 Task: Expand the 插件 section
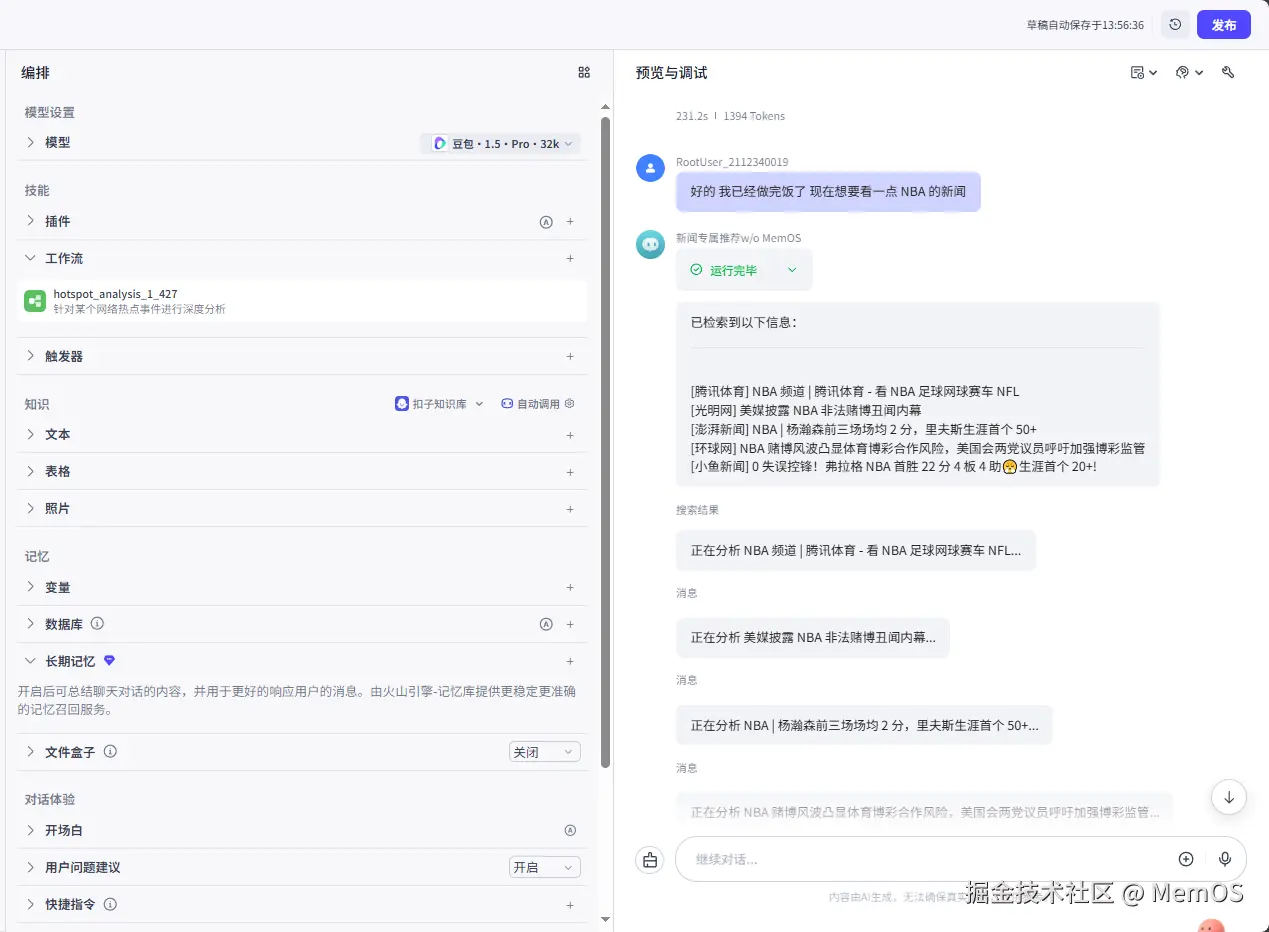(x=31, y=221)
